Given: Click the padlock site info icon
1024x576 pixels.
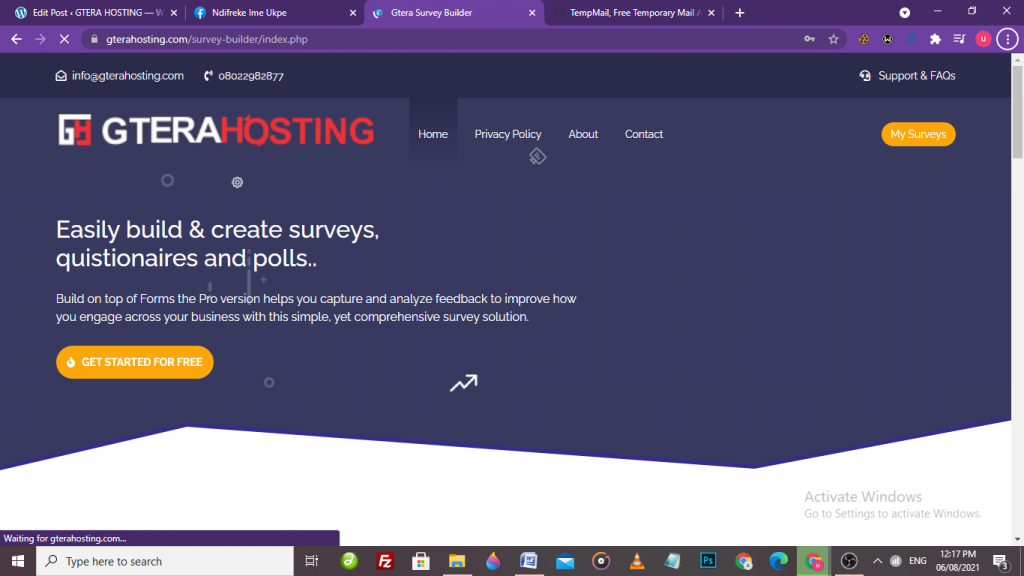Looking at the screenshot, I should coord(94,39).
